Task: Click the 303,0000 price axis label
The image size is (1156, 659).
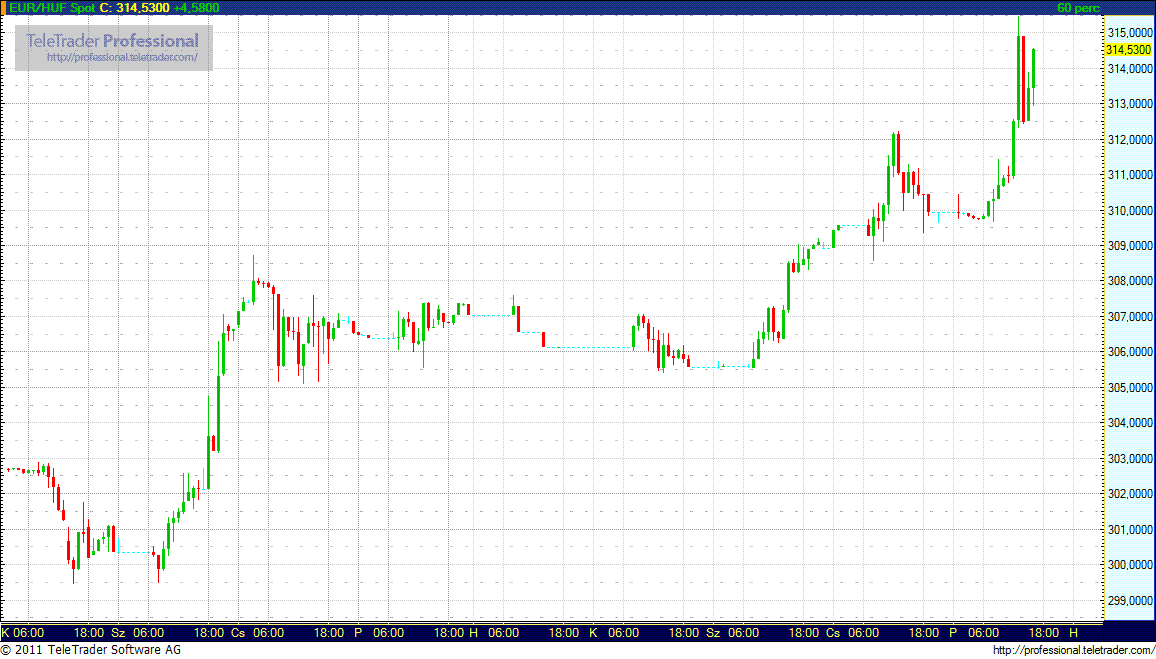Action: click(x=1129, y=458)
